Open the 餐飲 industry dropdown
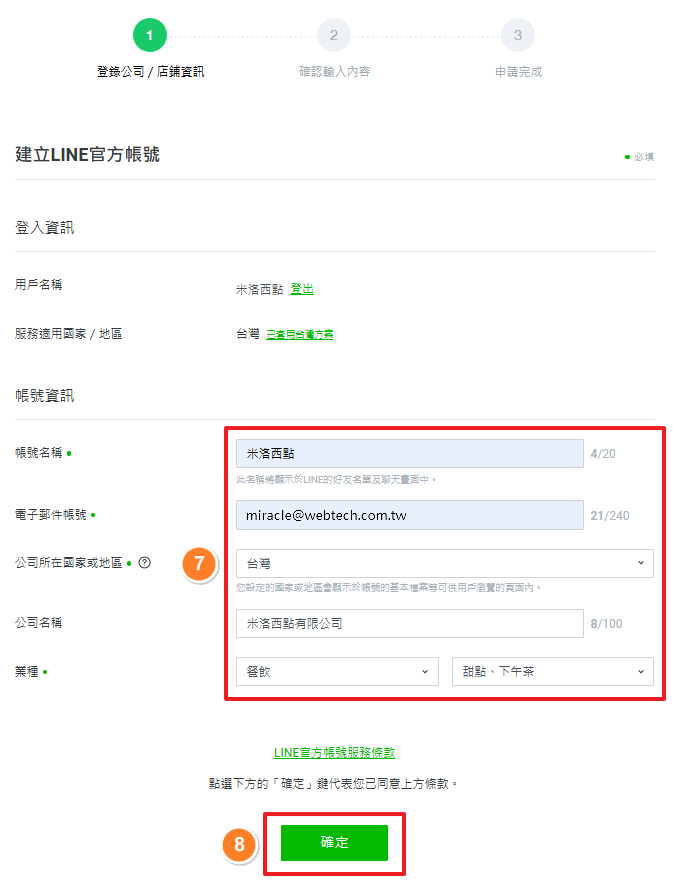Screen dimensions: 673x880 (x=336, y=671)
